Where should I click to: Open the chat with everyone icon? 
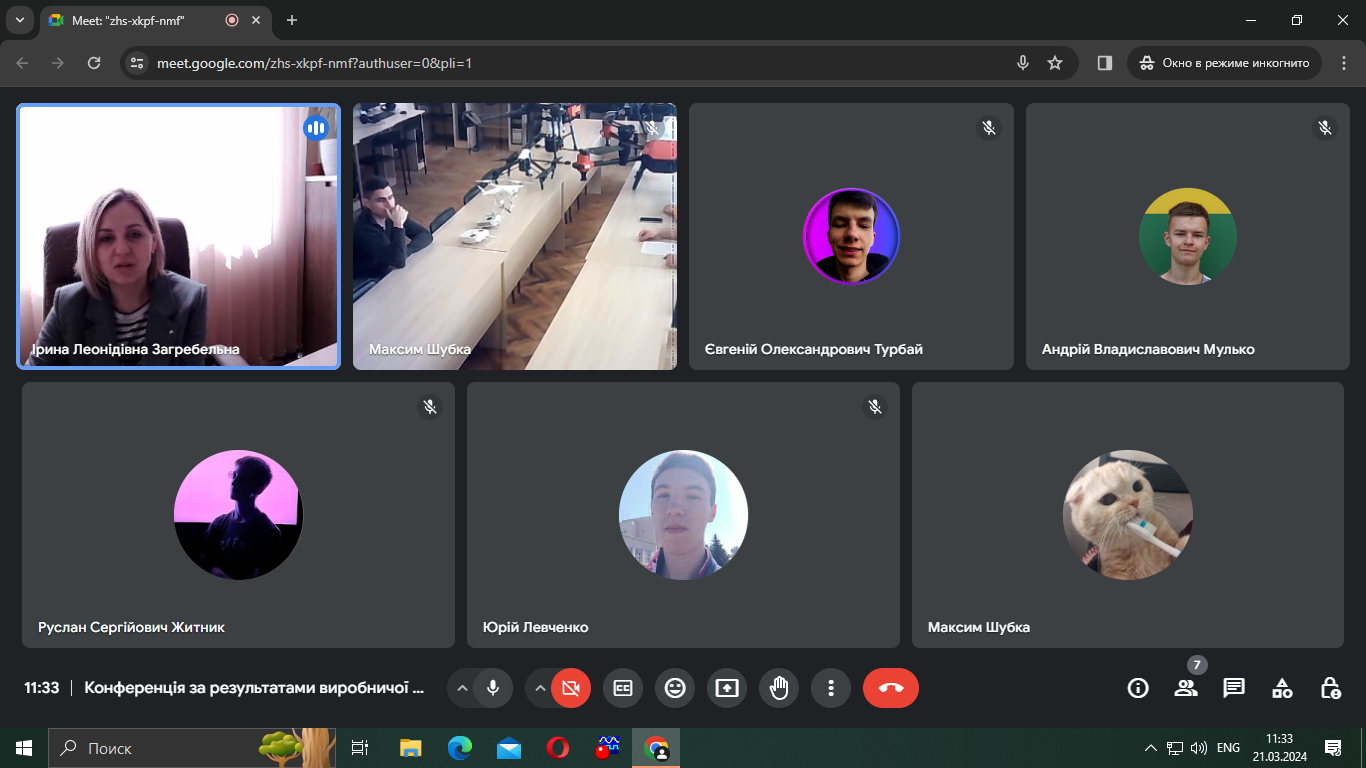[1234, 688]
